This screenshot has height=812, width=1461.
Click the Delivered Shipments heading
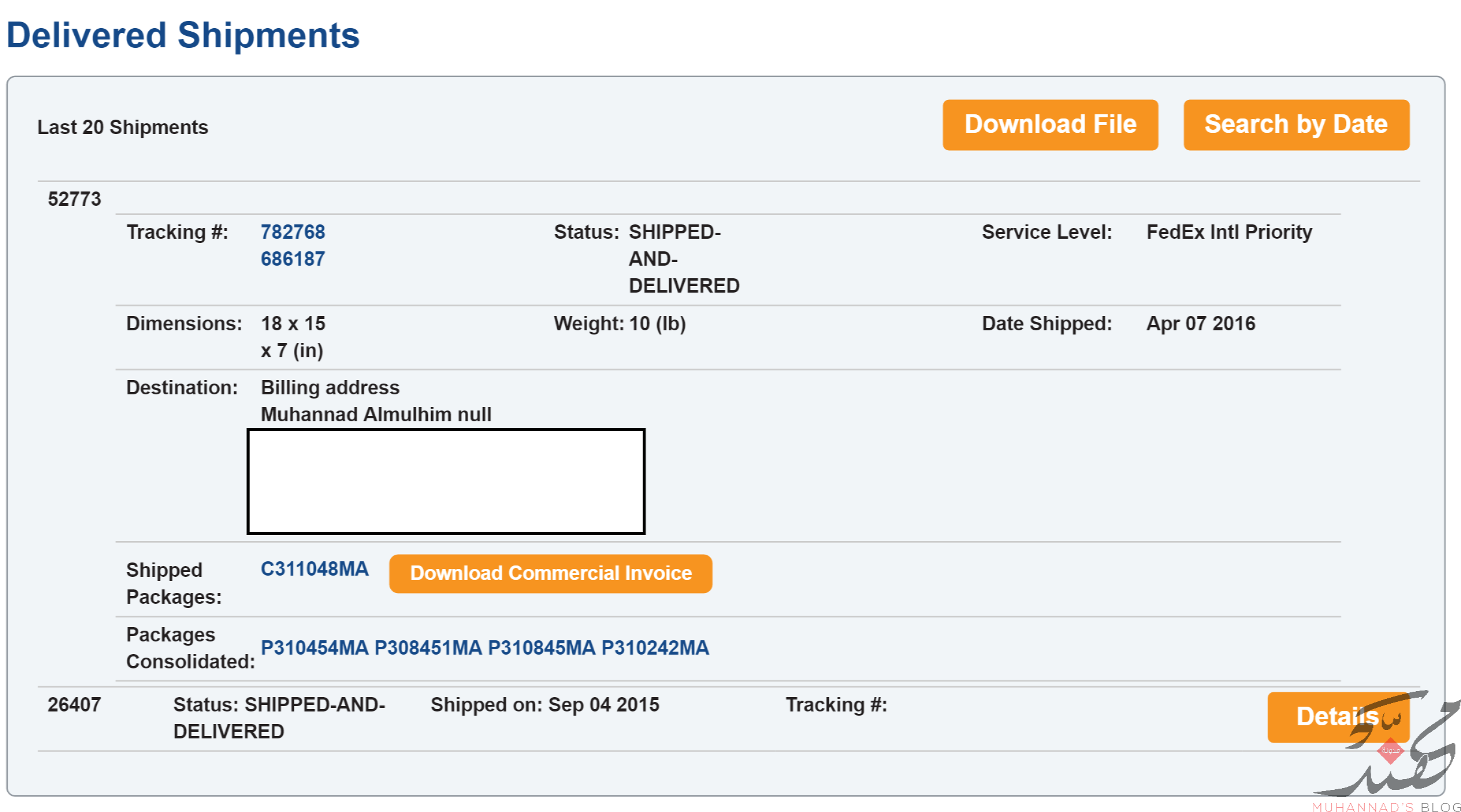click(x=183, y=35)
